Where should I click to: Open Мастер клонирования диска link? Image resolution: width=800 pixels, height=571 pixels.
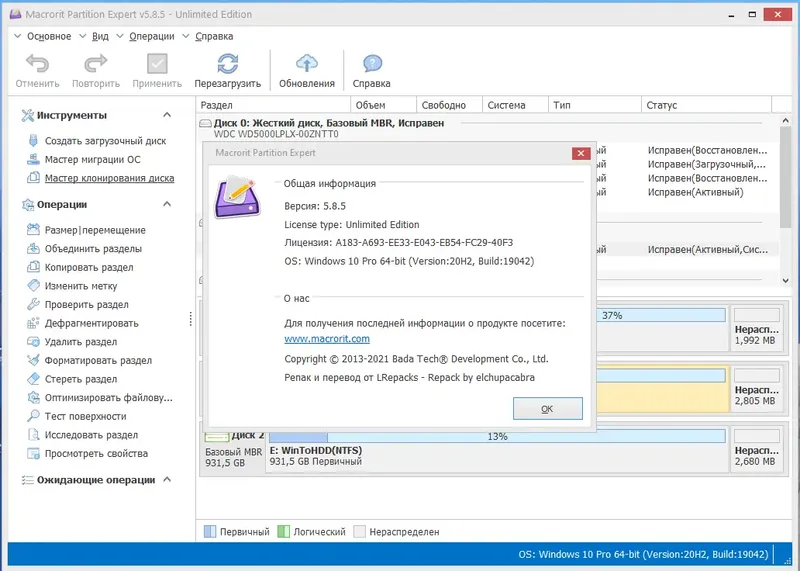click(x=109, y=178)
